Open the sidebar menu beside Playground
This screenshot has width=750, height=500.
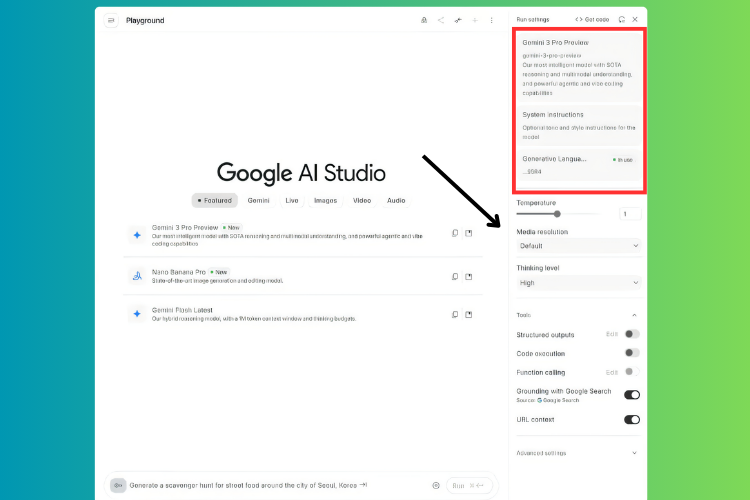111,20
